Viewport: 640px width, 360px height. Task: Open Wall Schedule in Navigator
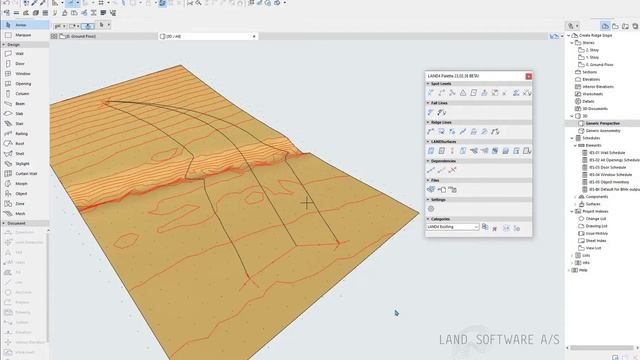pyautogui.click(x=604, y=153)
